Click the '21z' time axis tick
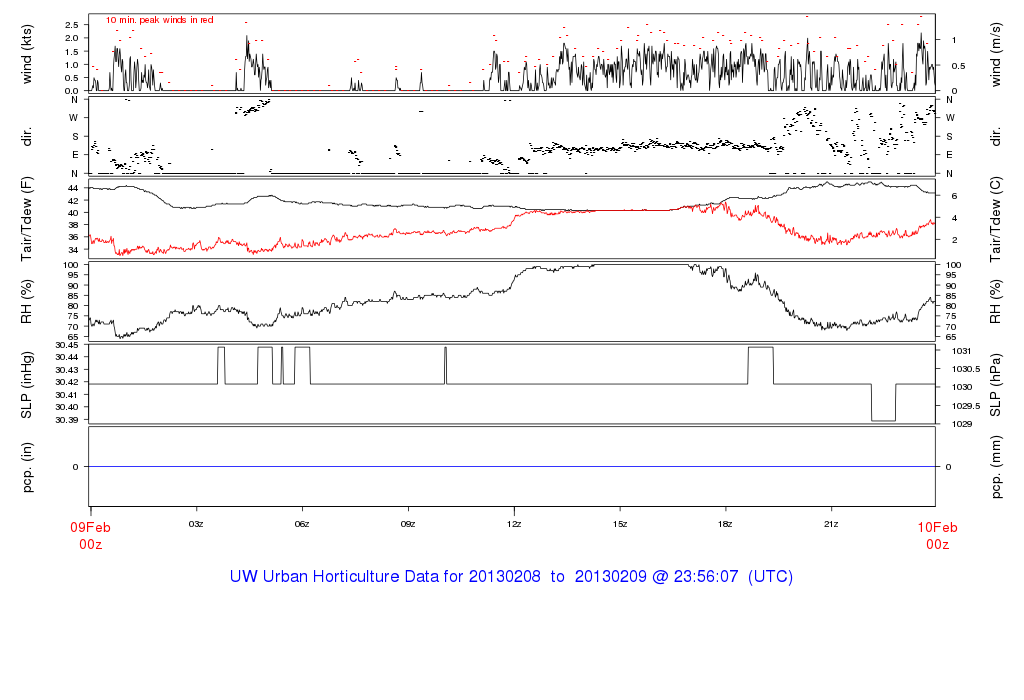 coord(831,524)
